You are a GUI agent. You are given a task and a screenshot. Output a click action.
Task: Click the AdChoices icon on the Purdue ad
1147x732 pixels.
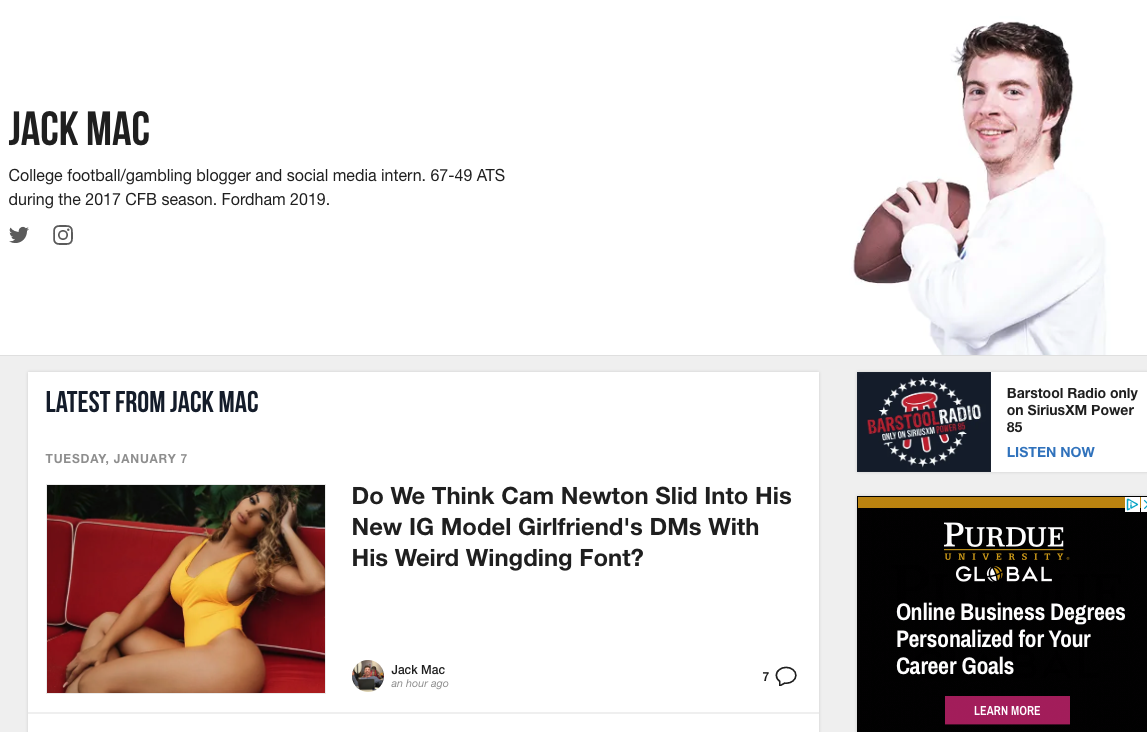(1132, 504)
